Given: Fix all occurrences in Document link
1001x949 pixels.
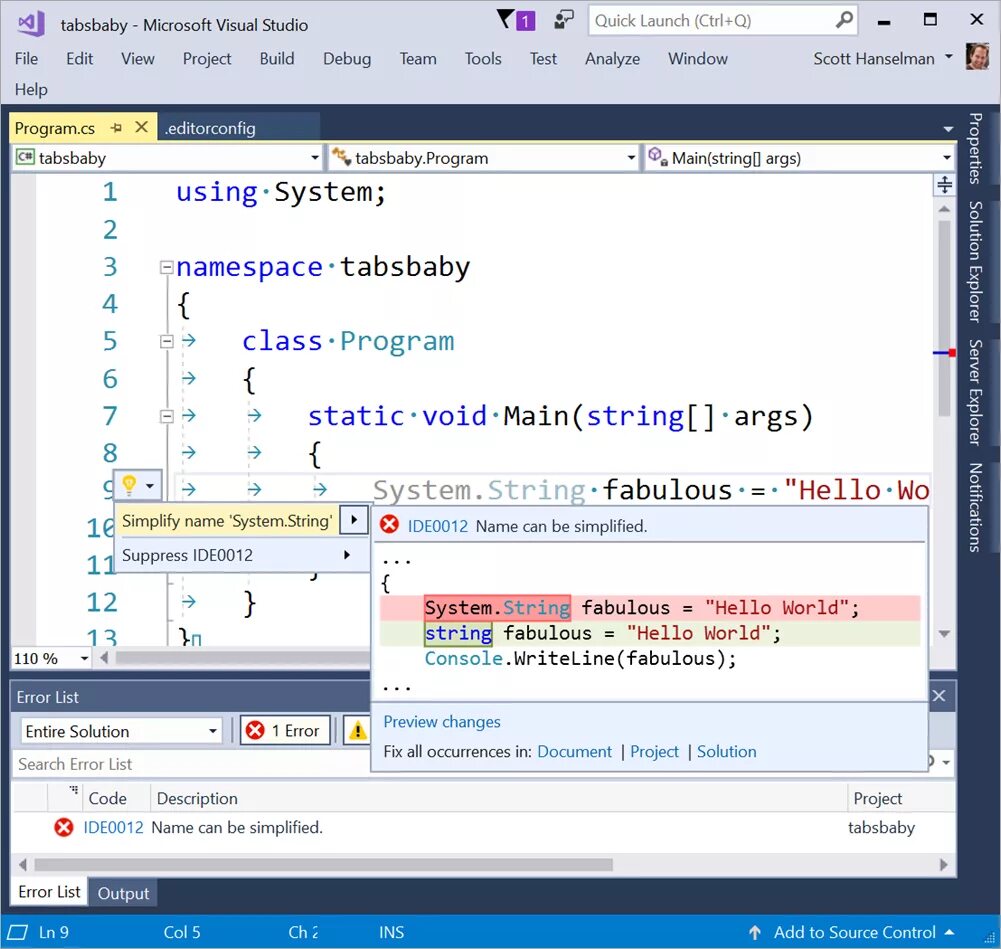Looking at the screenshot, I should (x=574, y=752).
